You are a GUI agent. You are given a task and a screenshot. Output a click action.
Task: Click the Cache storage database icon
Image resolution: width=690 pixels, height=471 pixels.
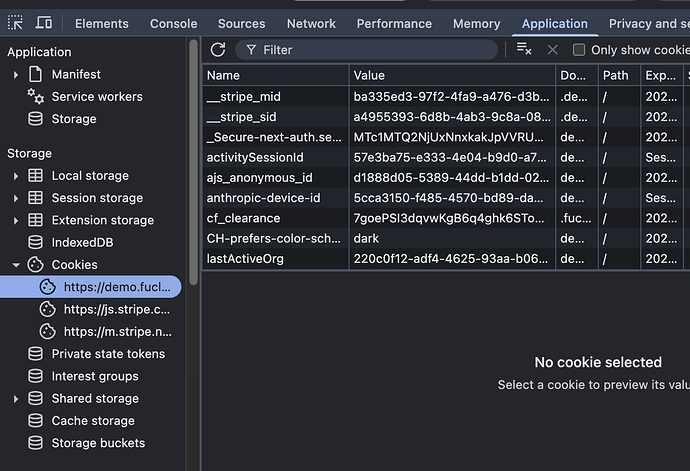tap(36, 420)
